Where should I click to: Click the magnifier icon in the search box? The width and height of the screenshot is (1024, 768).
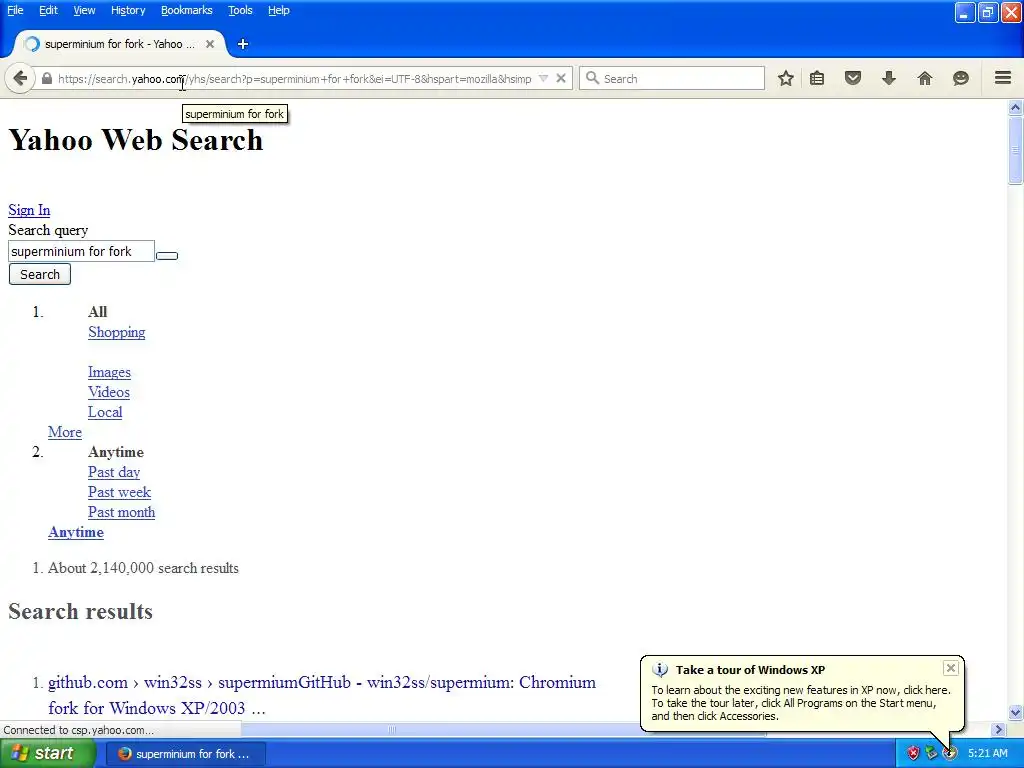[592, 78]
